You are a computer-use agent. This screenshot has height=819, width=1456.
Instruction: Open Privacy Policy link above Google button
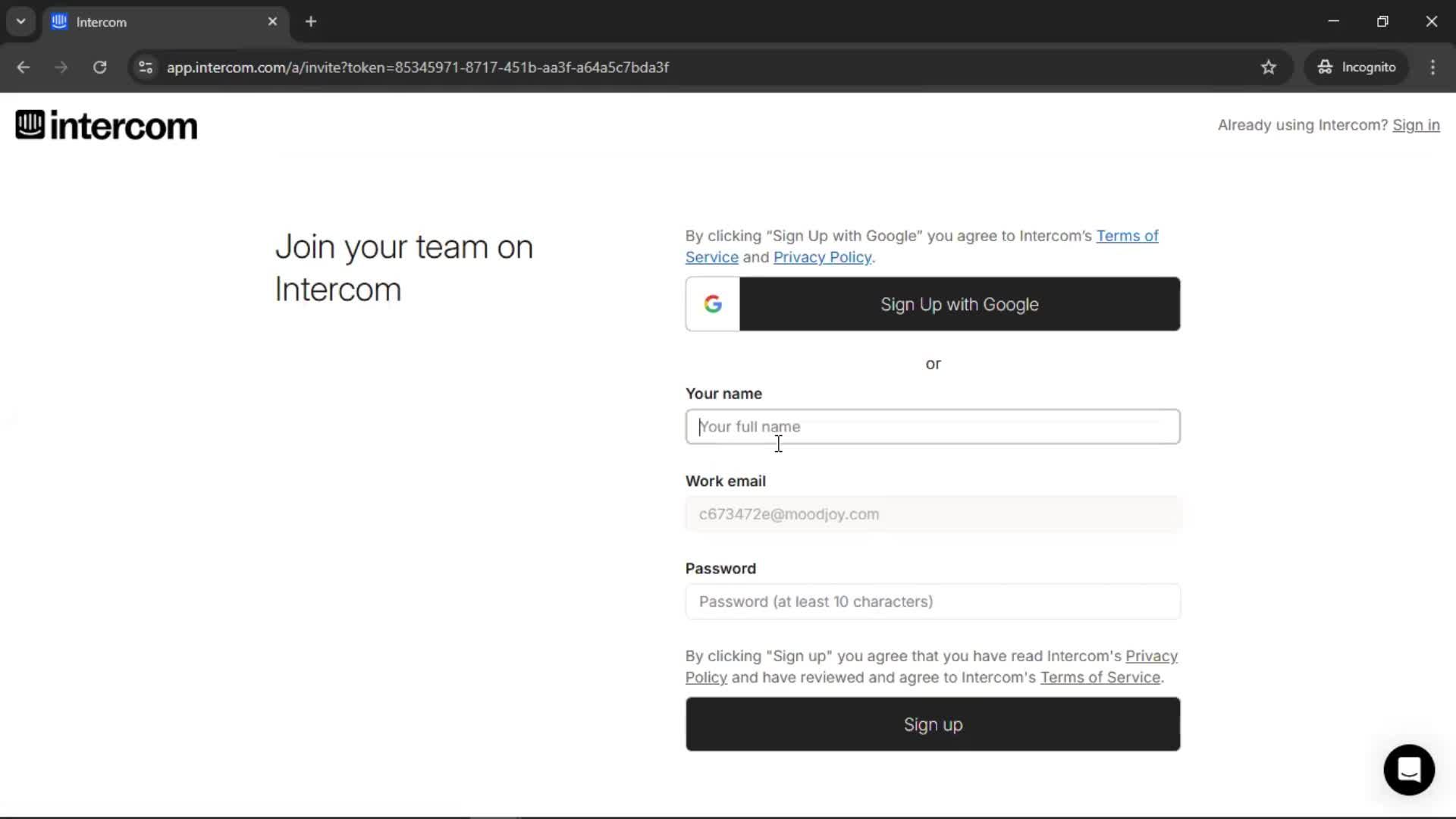[822, 257]
